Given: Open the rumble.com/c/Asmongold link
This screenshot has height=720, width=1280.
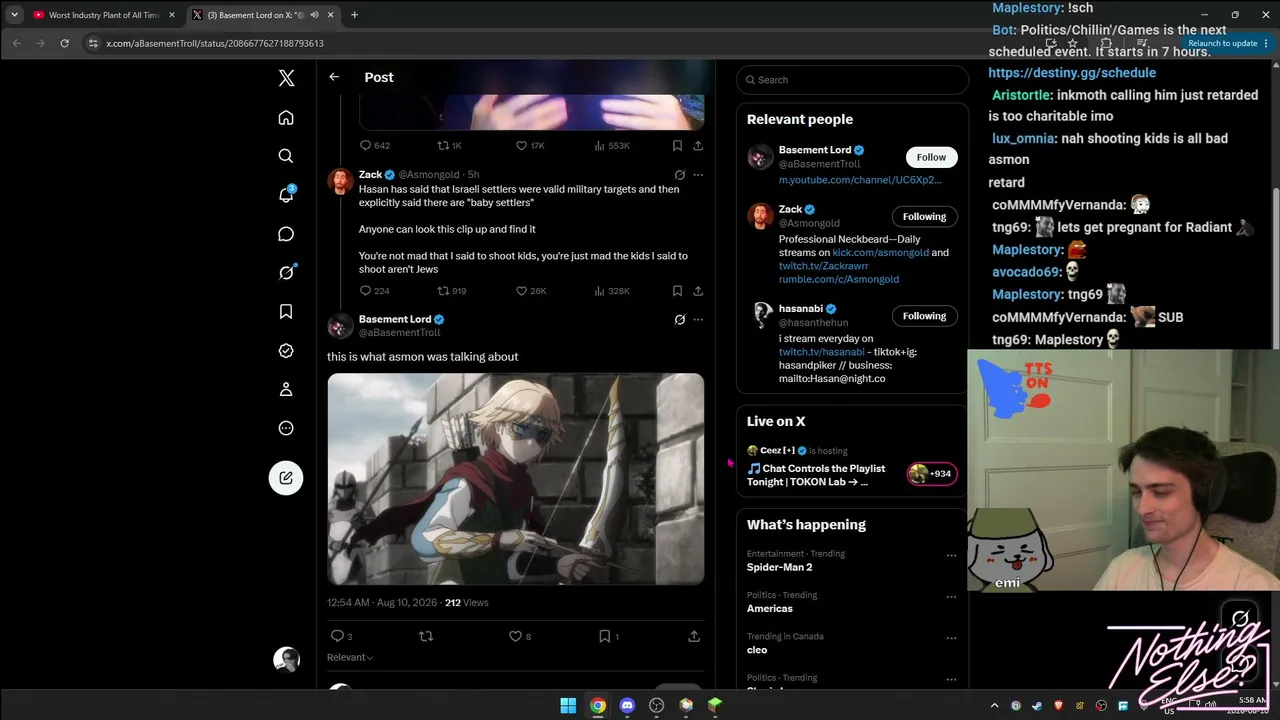Looking at the screenshot, I should click(839, 280).
